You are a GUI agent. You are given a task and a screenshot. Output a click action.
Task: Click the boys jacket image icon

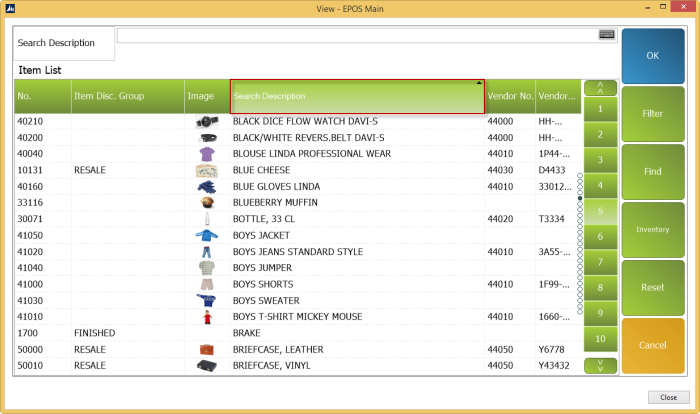(207, 236)
